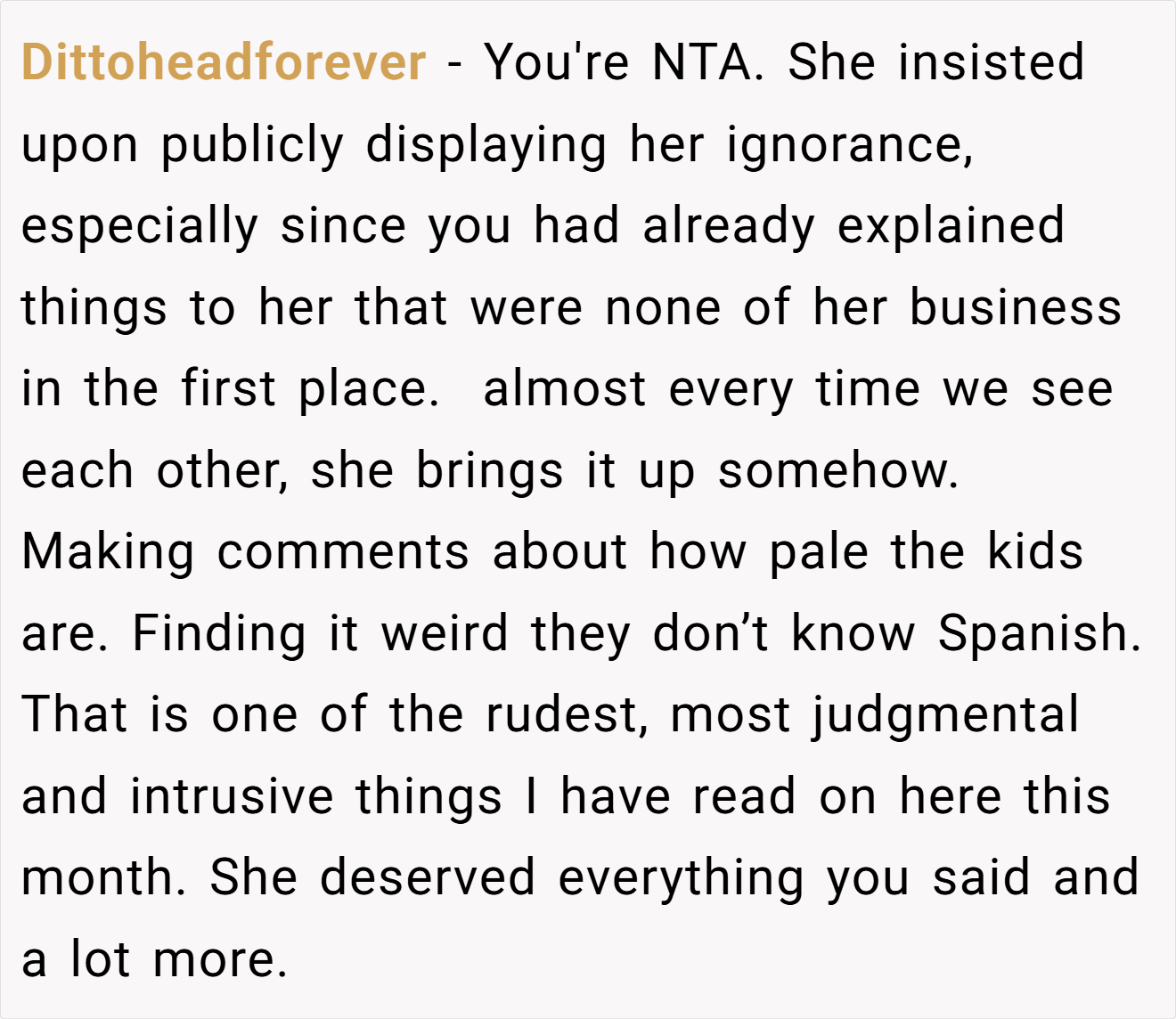
Task: Click the word "deserved" in the comment
Action: (x=428, y=877)
